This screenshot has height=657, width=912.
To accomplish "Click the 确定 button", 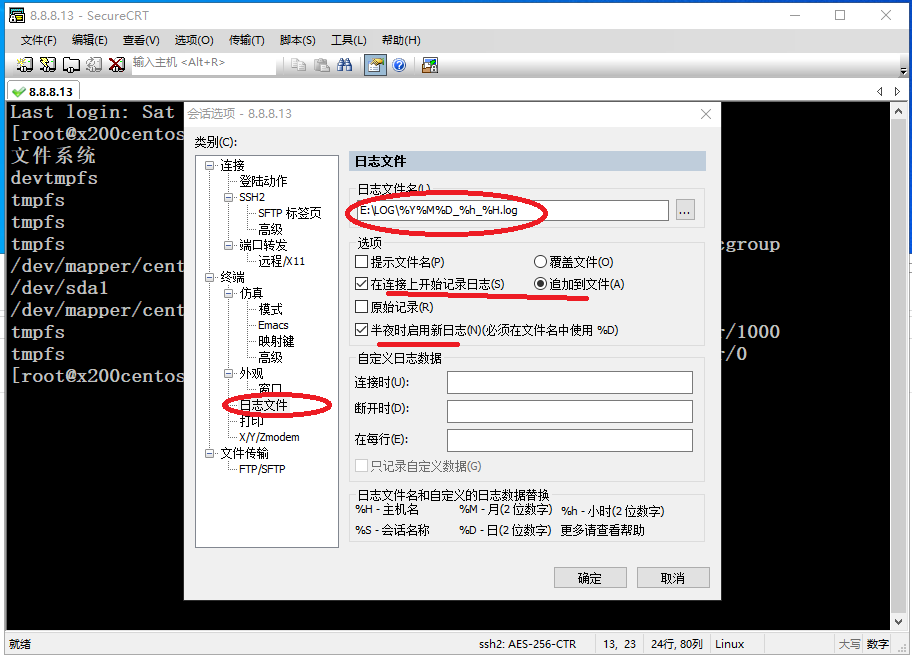I will tap(590, 578).
